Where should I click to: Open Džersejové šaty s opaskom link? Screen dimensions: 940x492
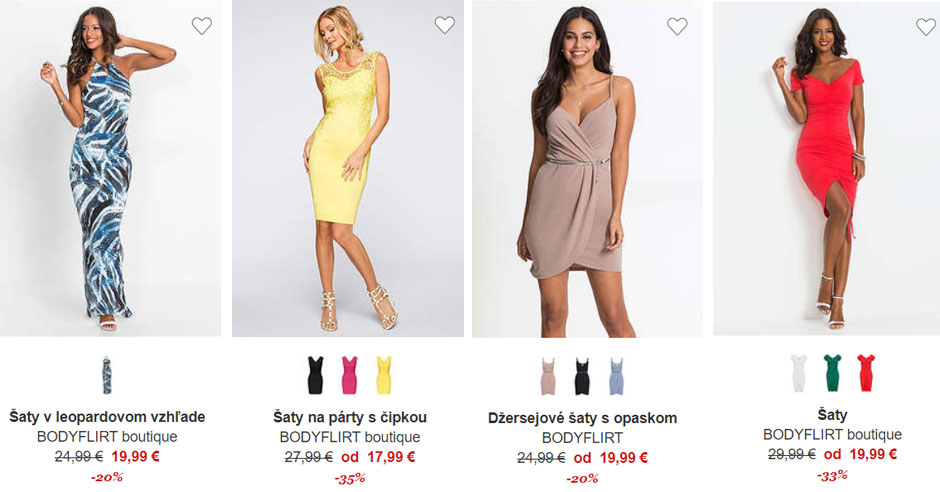582,418
